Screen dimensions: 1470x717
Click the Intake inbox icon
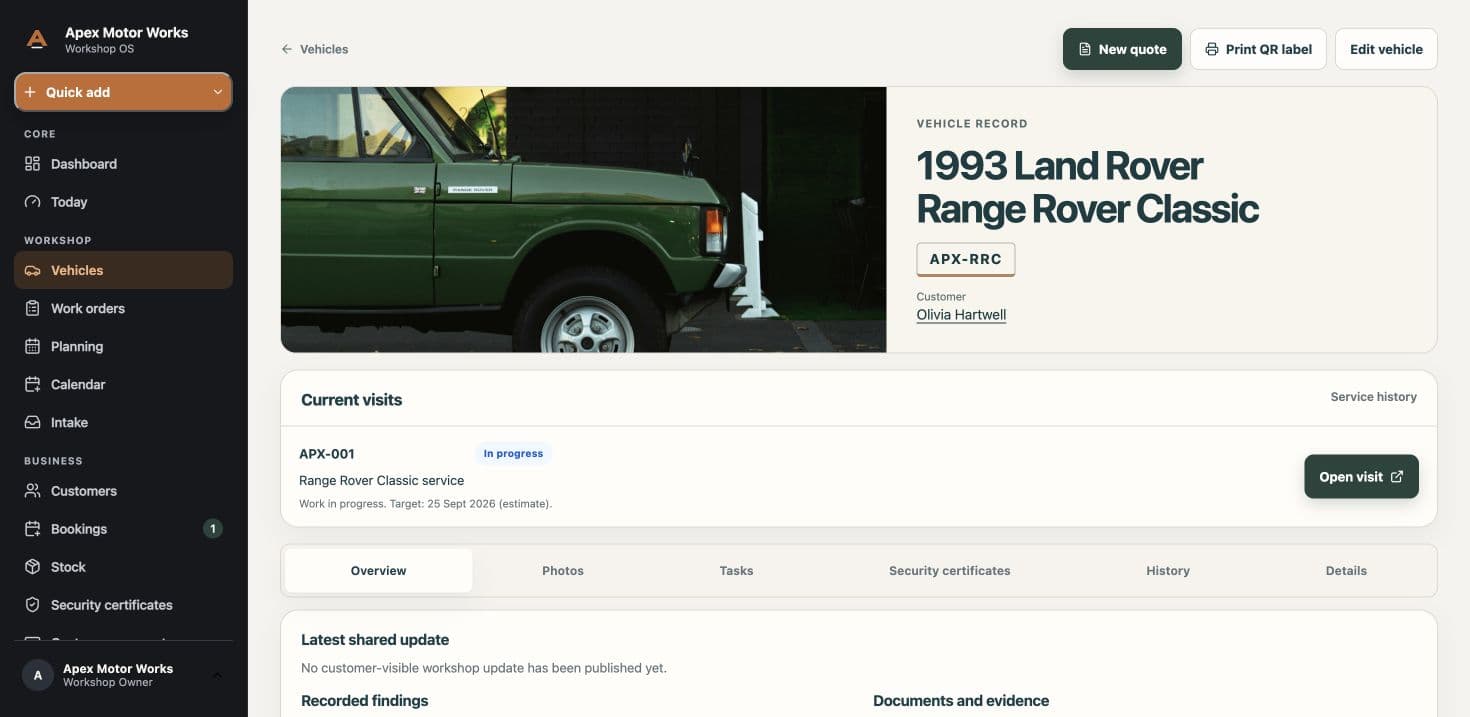(x=32, y=422)
